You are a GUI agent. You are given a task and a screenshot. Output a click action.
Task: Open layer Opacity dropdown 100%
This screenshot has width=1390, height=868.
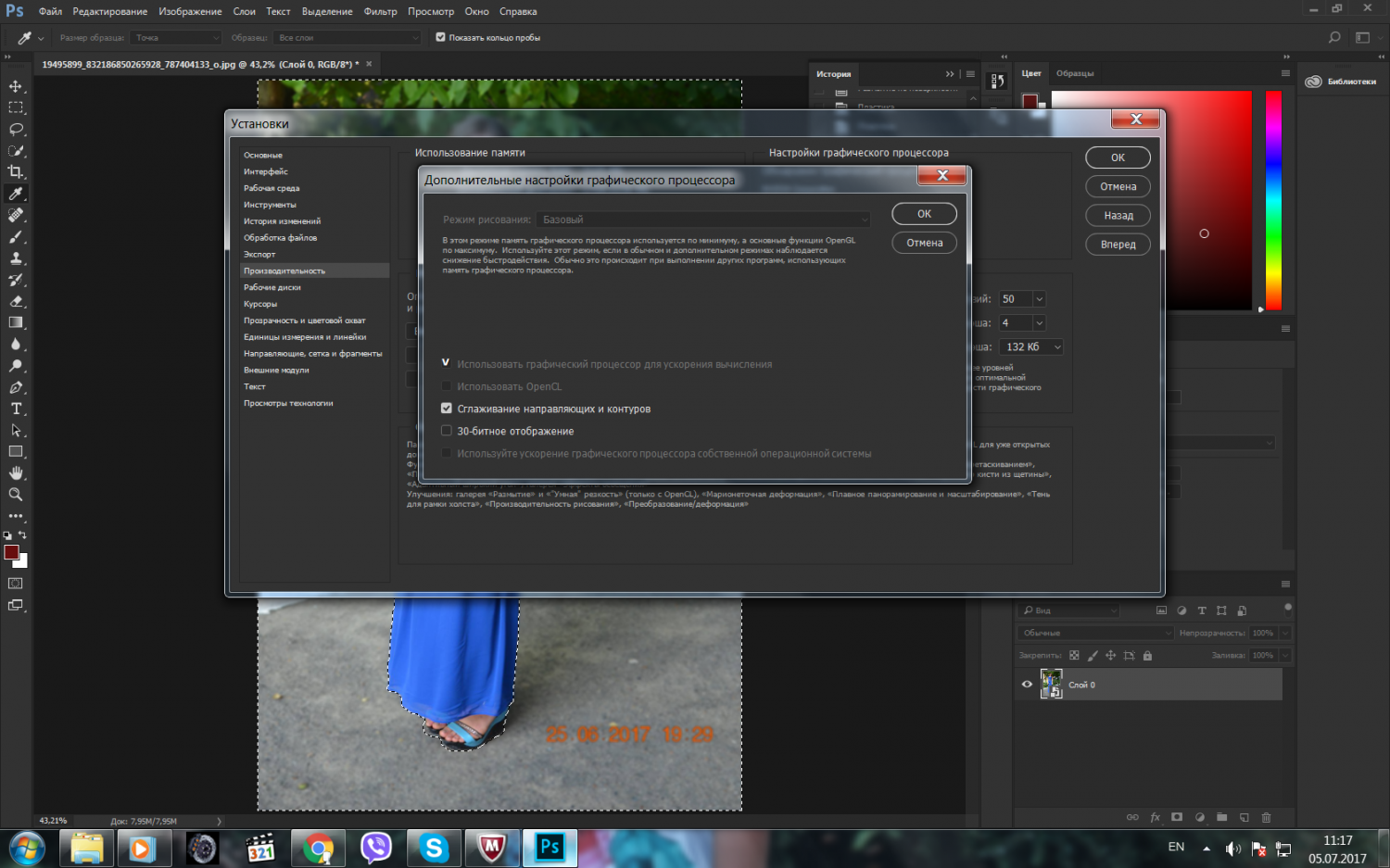[x=1284, y=633]
